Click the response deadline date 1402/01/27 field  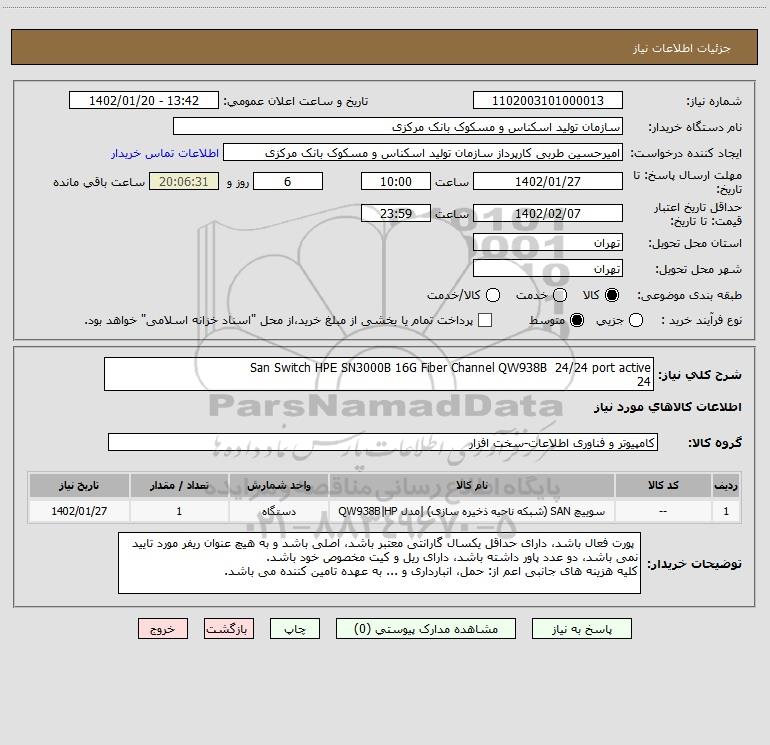tap(548, 181)
